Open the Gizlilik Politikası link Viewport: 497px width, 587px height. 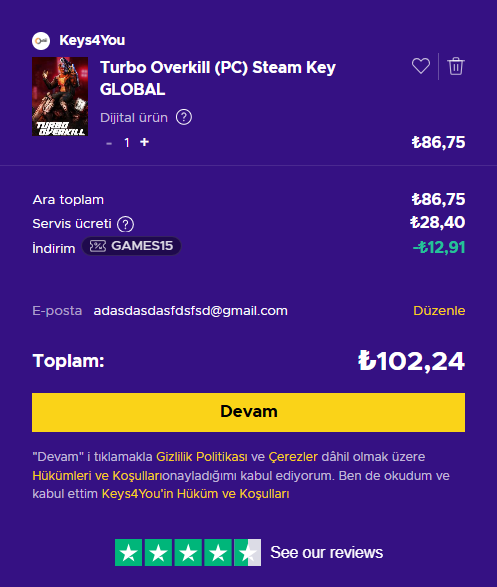(202, 457)
